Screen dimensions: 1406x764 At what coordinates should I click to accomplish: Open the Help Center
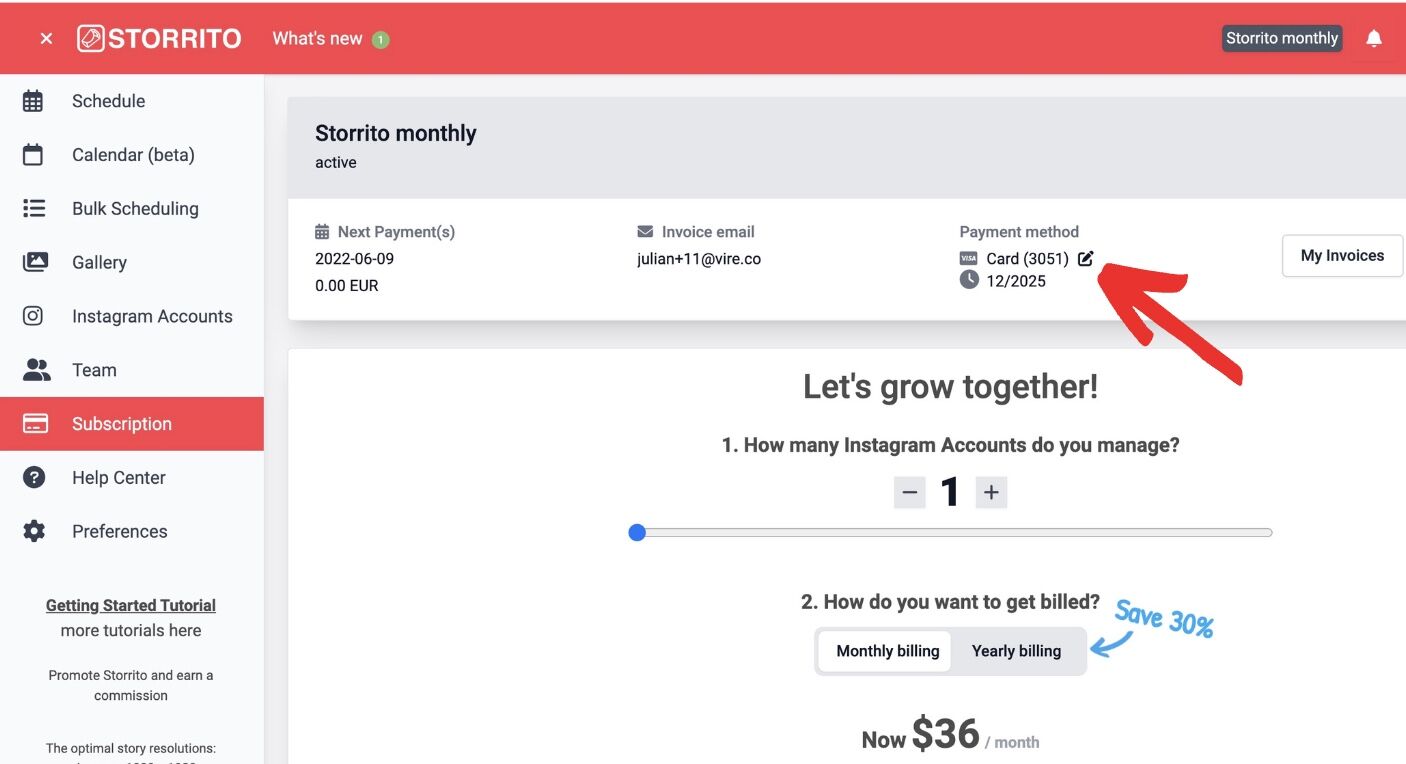pos(118,478)
